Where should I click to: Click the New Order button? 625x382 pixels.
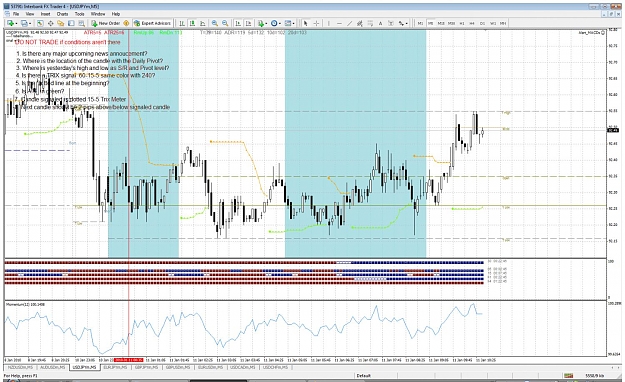click(x=106, y=23)
